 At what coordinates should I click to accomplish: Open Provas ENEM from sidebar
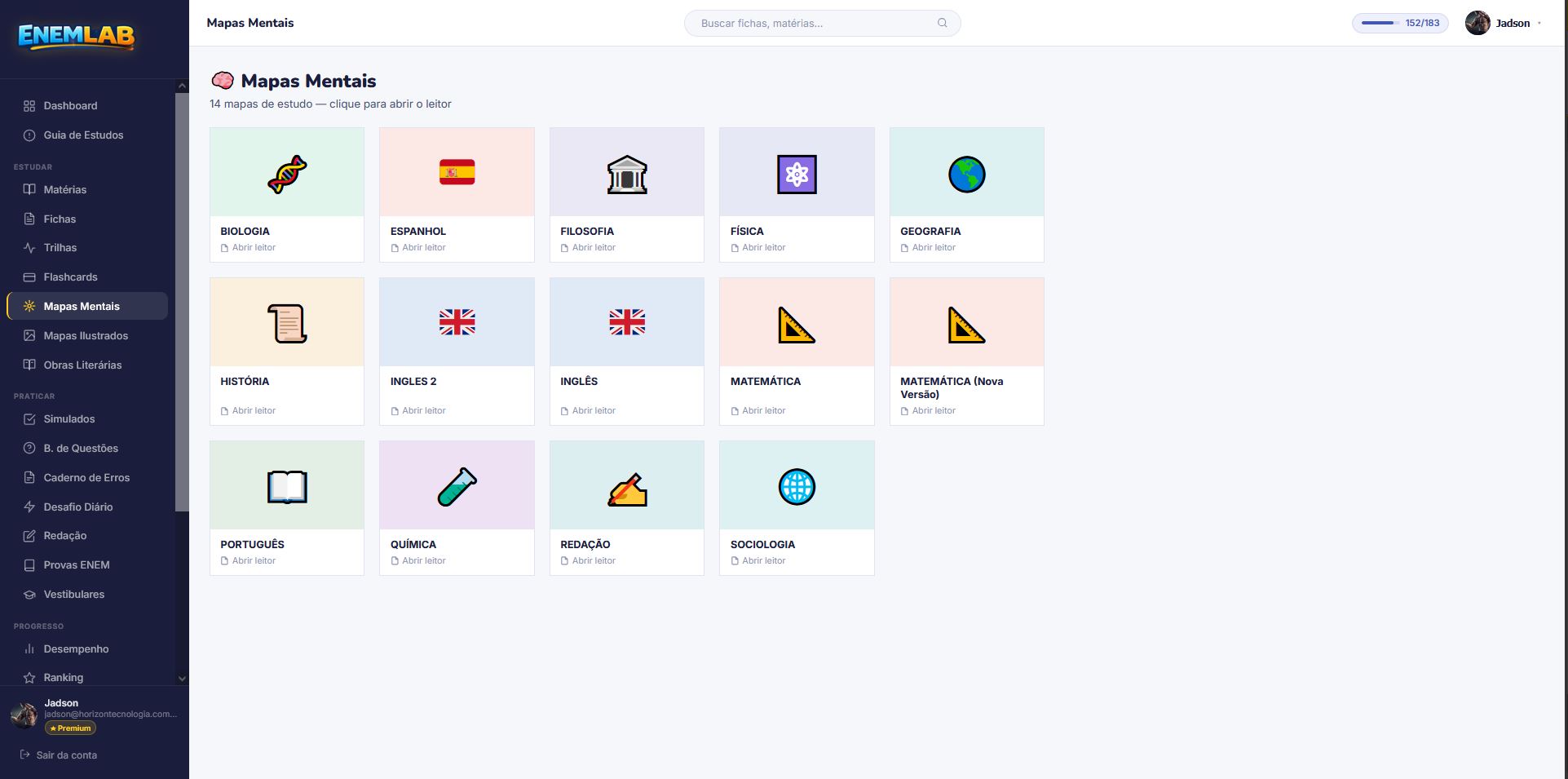[87, 565]
